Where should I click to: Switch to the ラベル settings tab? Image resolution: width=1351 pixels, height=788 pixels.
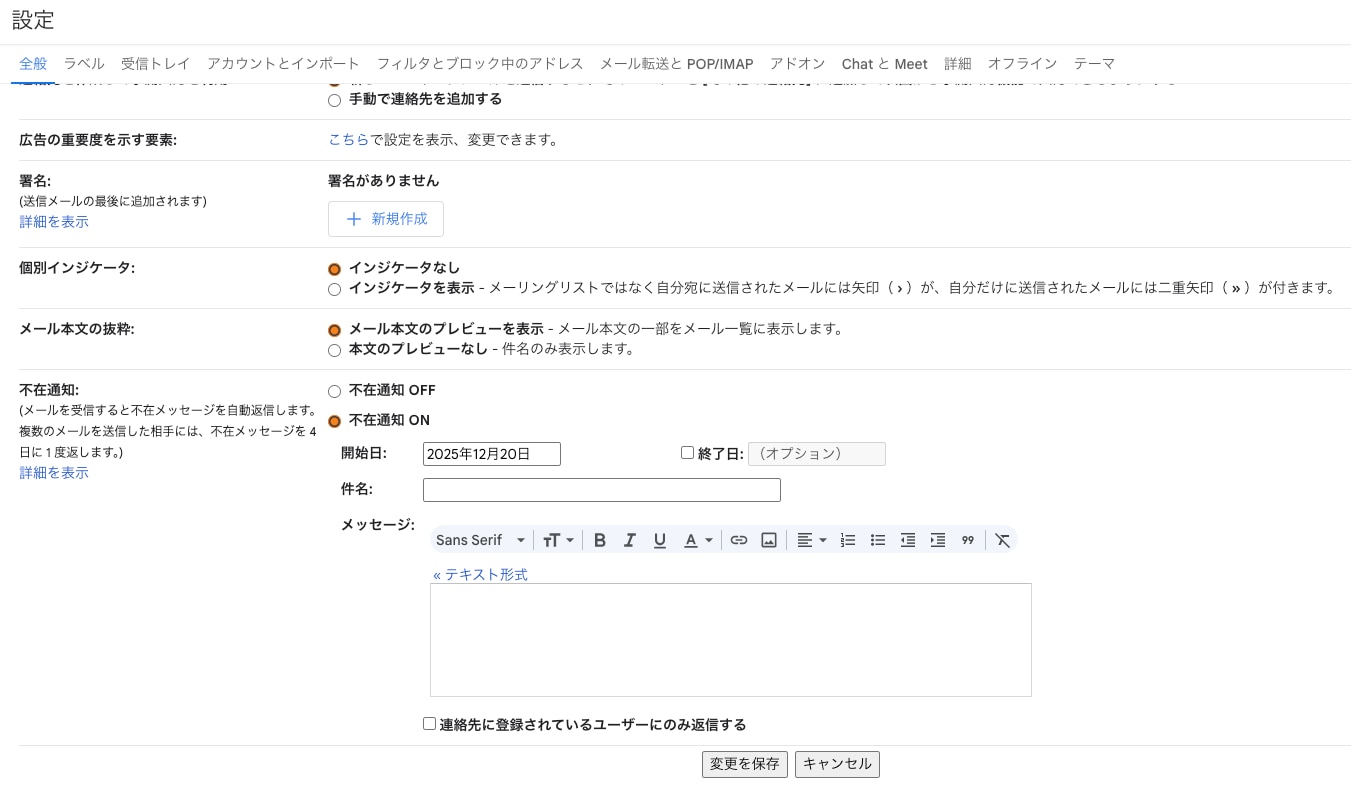pos(83,63)
